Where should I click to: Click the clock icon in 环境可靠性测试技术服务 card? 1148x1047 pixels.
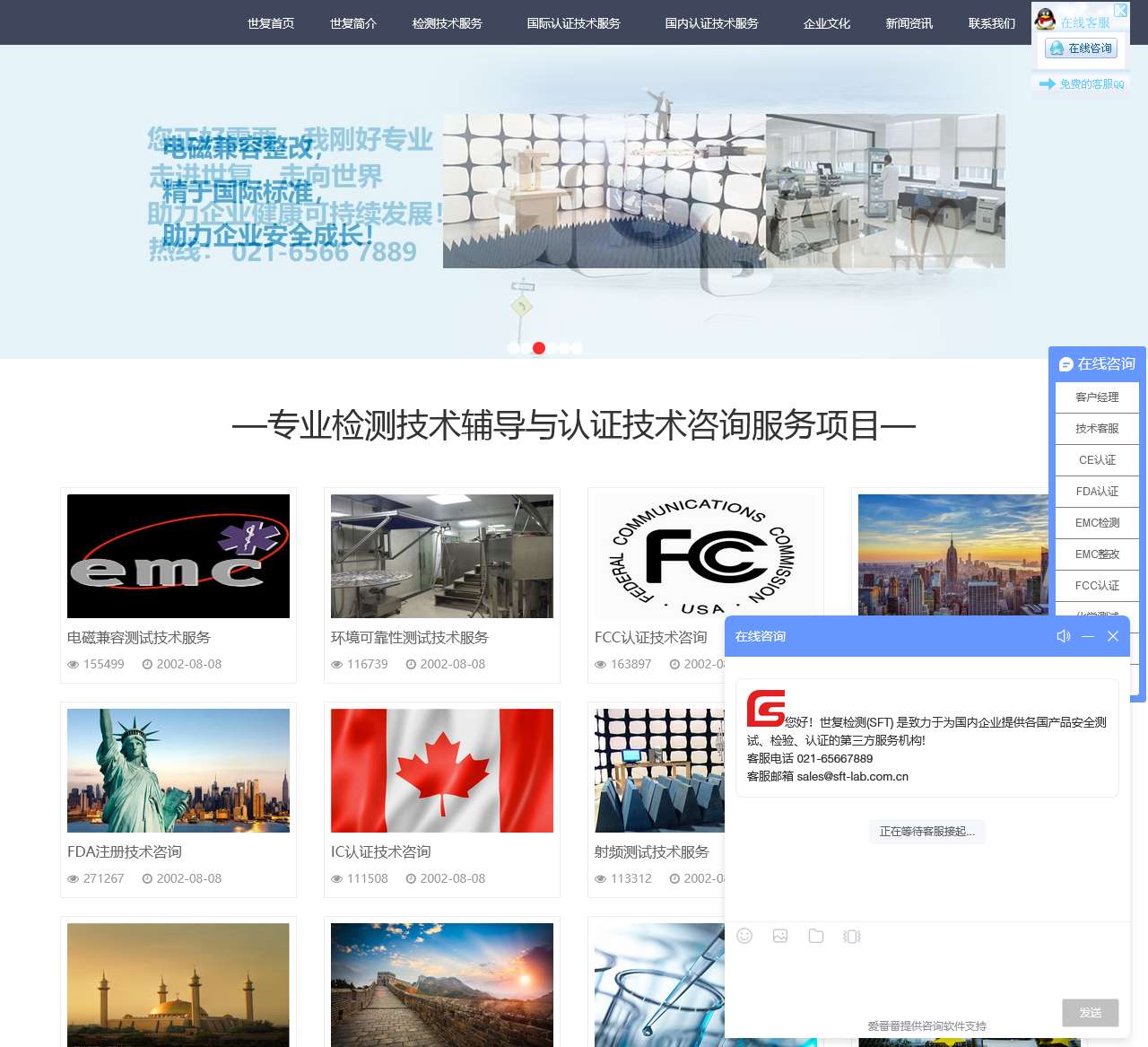411,665
